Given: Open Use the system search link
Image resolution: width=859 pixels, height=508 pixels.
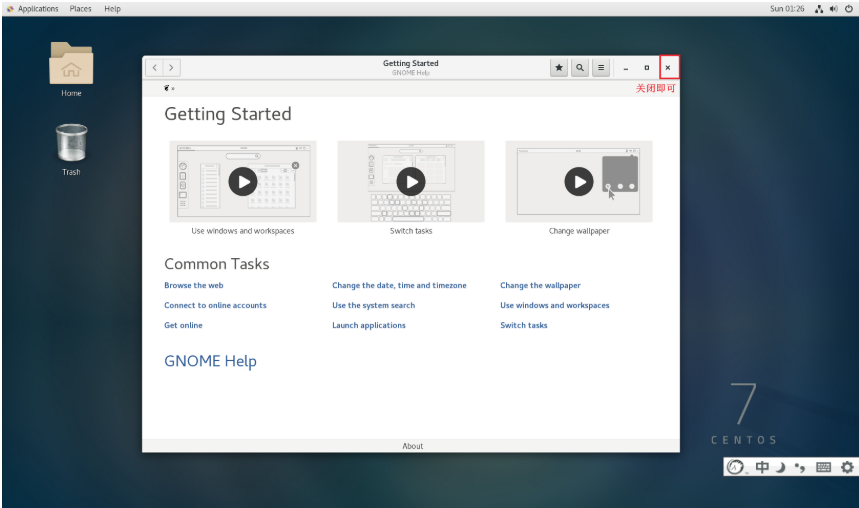Looking at the screenshot, I should 373,305.
